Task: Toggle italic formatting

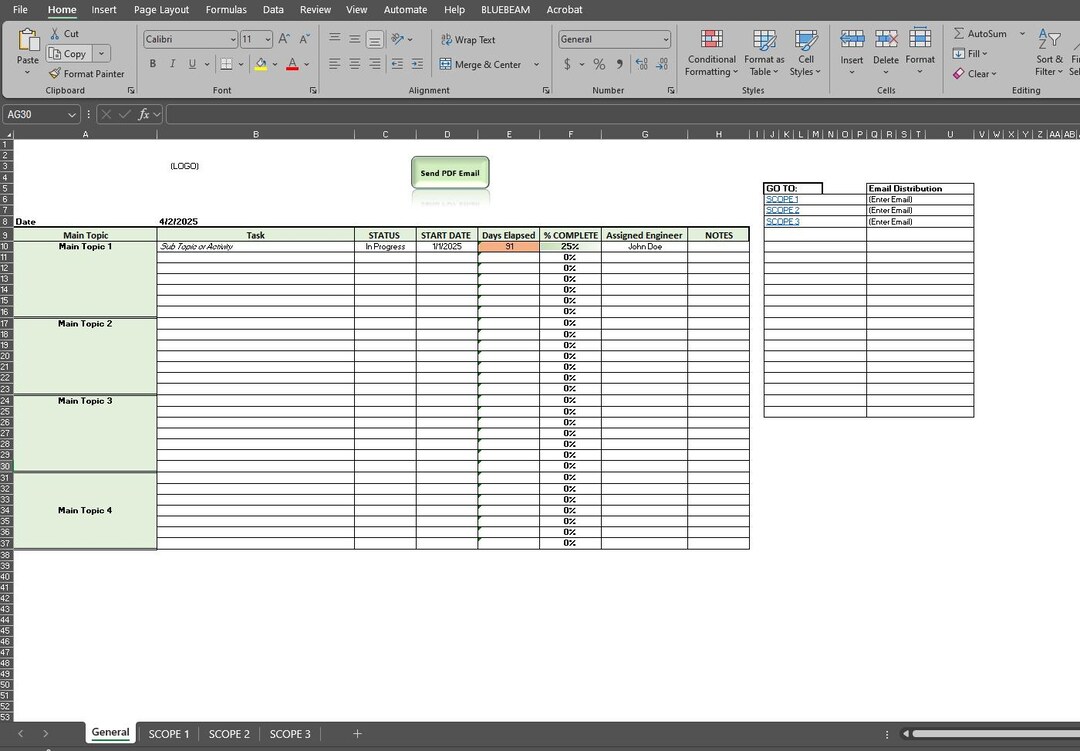Action: 171,63
